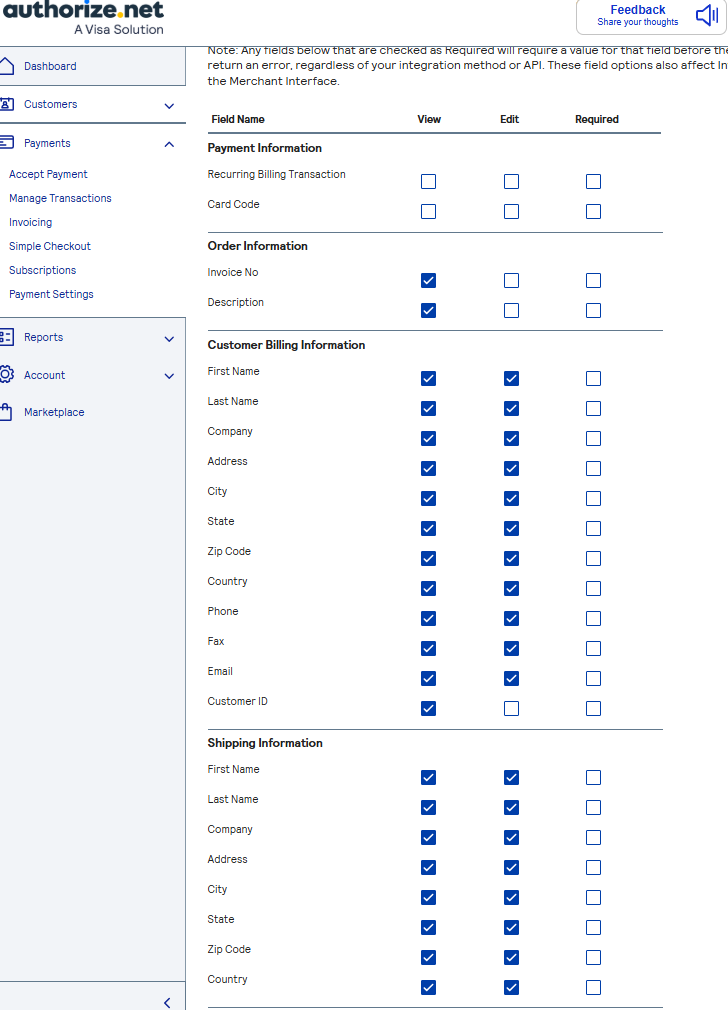728x1010 pixels.
Task: Collapse the Payments section chevron
Action: pos(169,144)
